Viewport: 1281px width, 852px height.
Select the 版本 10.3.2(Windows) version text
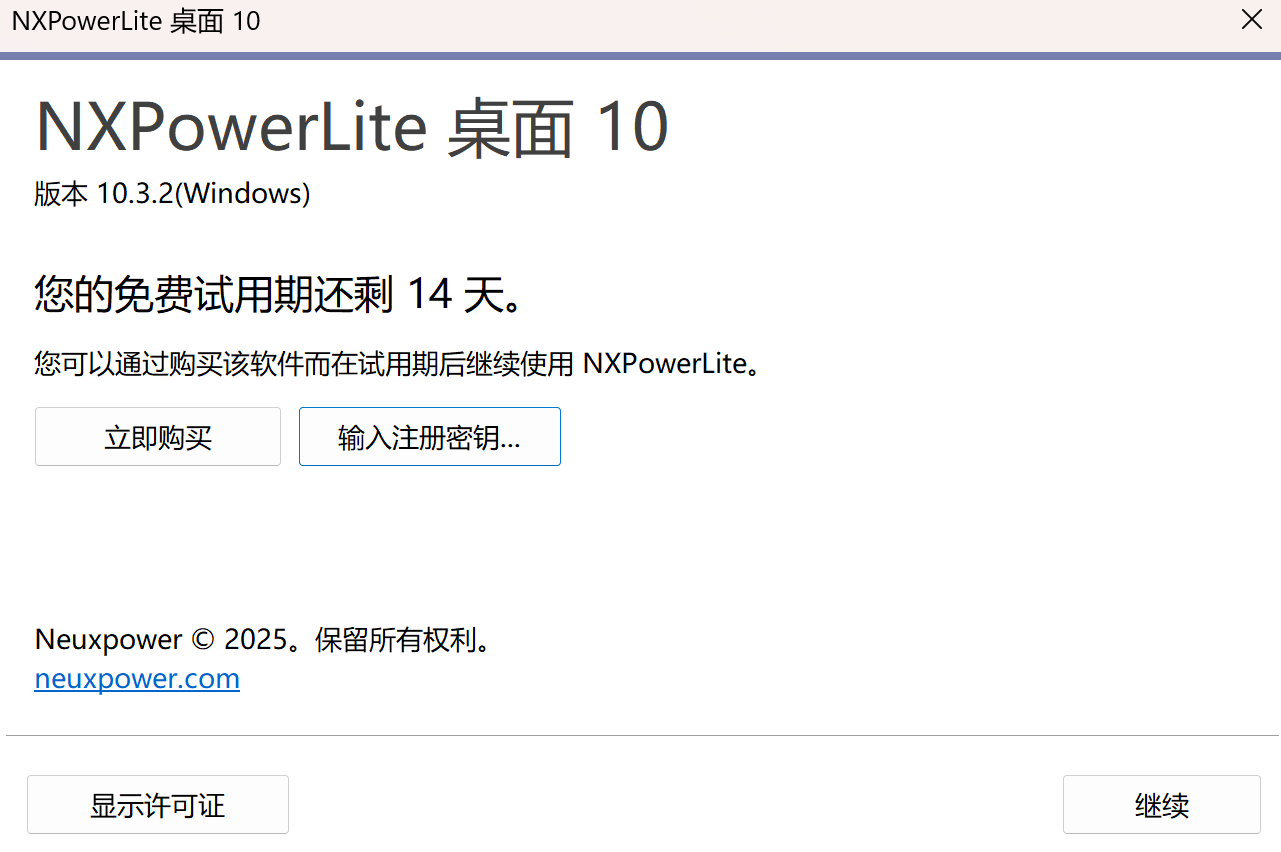pyautogui.click(x=172, y=194)
